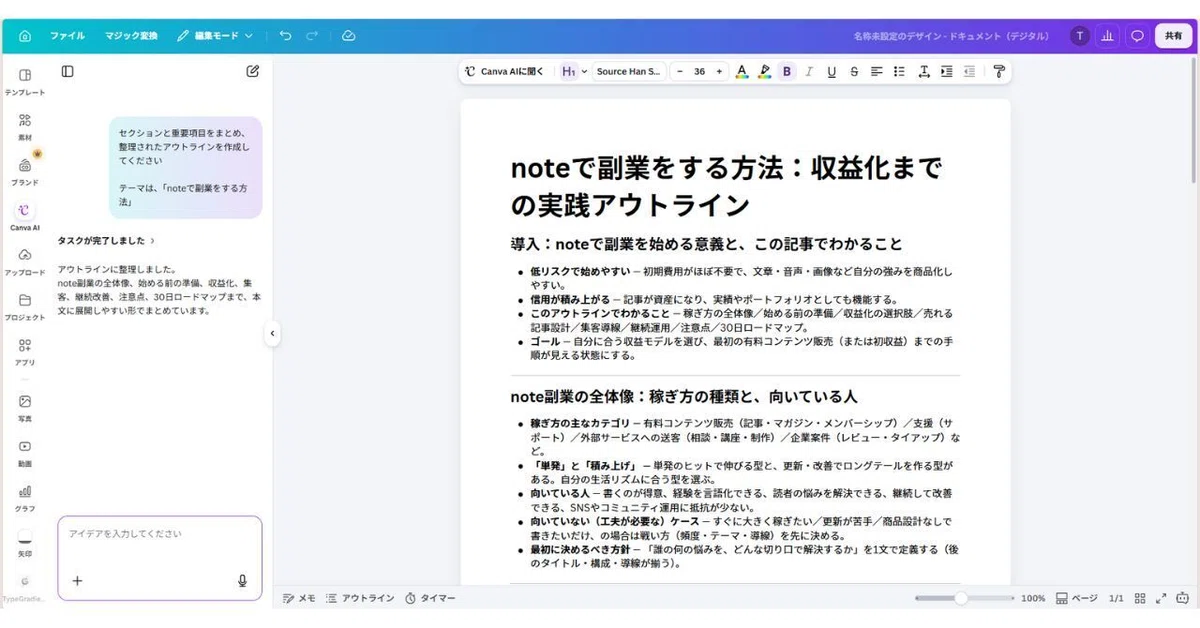Go to Canva home icon
Image resolution: width=1200 pixels, height=628 pixels.
(x=25, y=36)
